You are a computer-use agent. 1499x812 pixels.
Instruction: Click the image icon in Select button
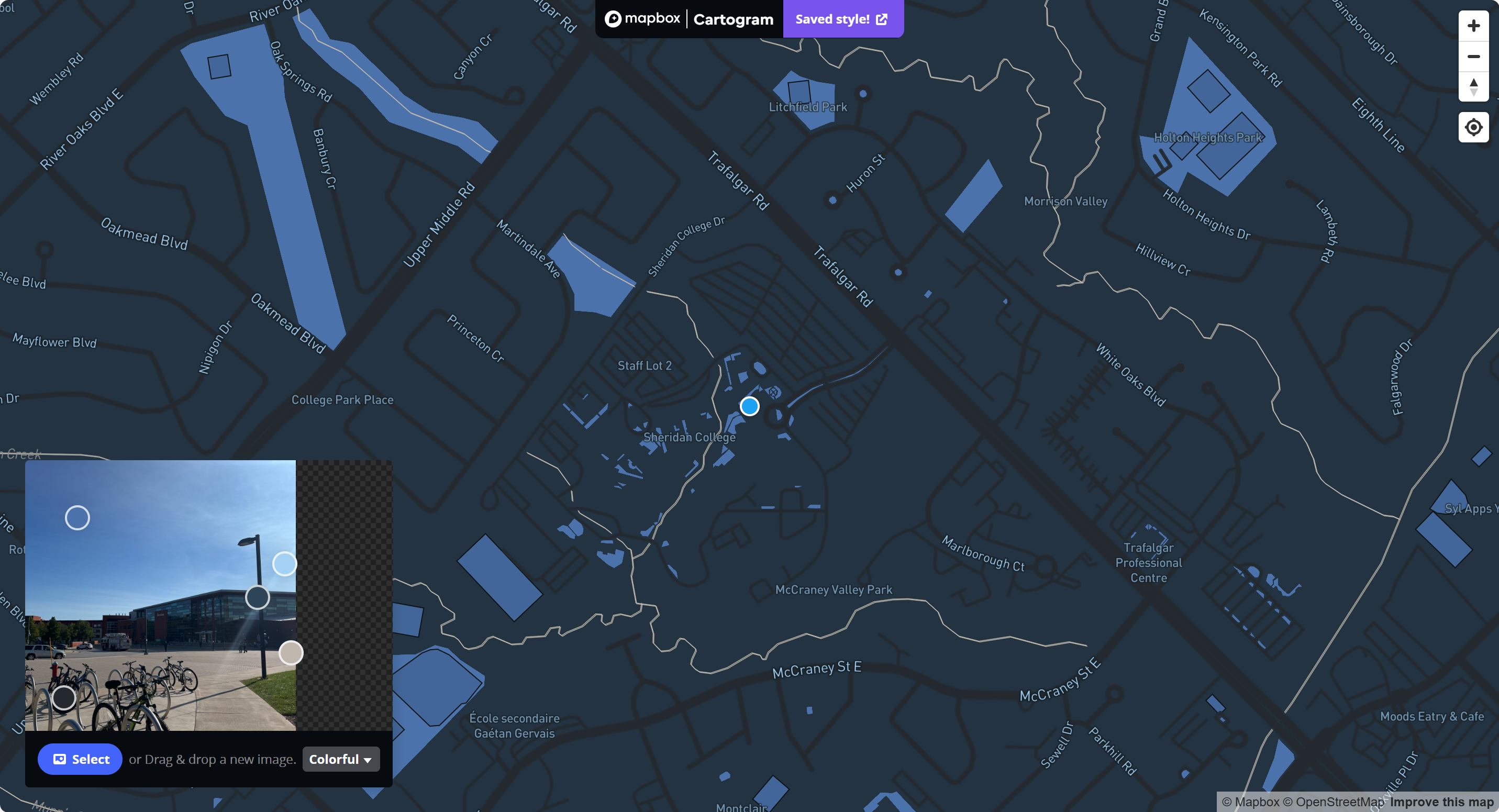tap(59, 759)
